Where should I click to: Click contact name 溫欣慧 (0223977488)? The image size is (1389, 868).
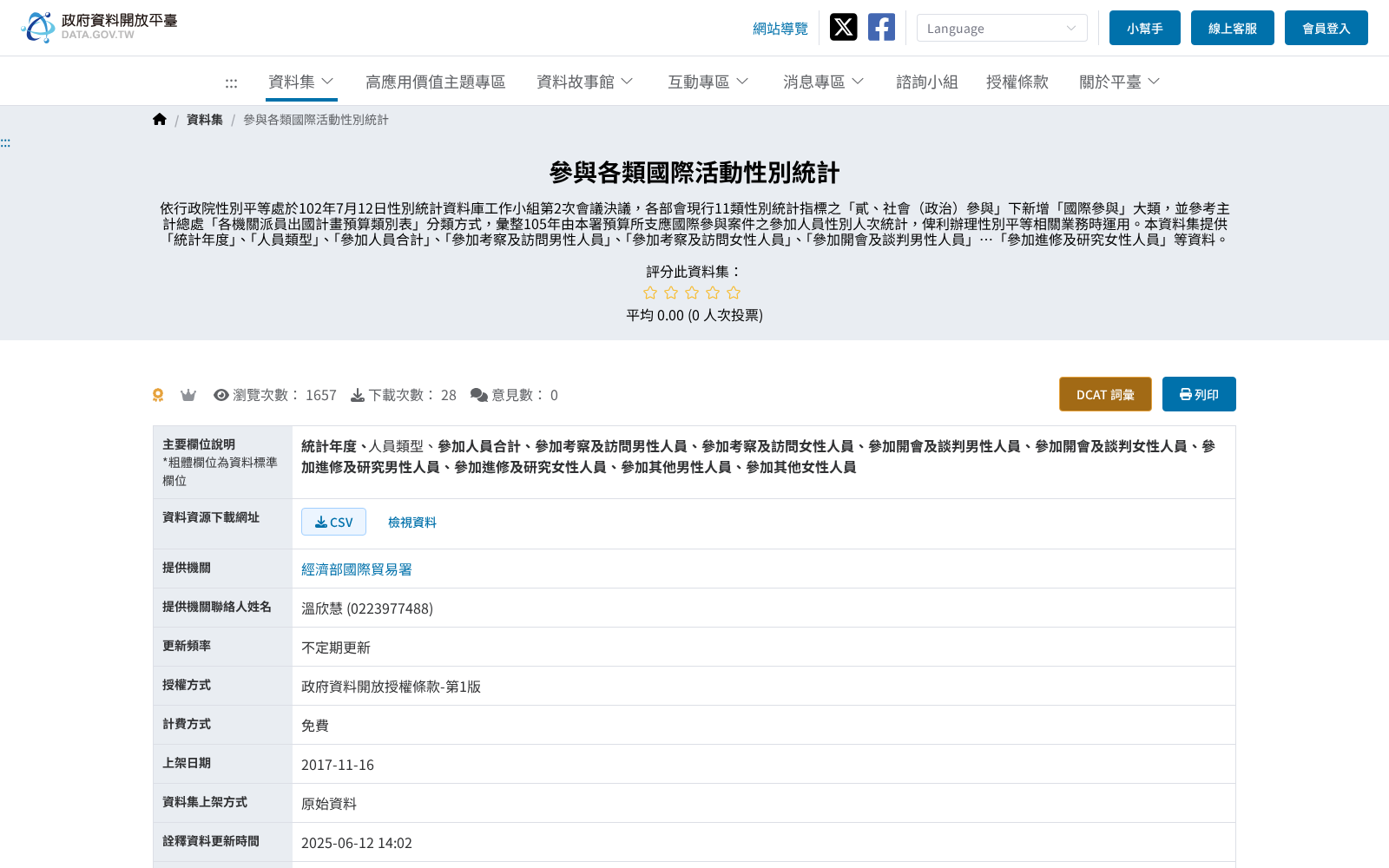[x=367, y=608]
